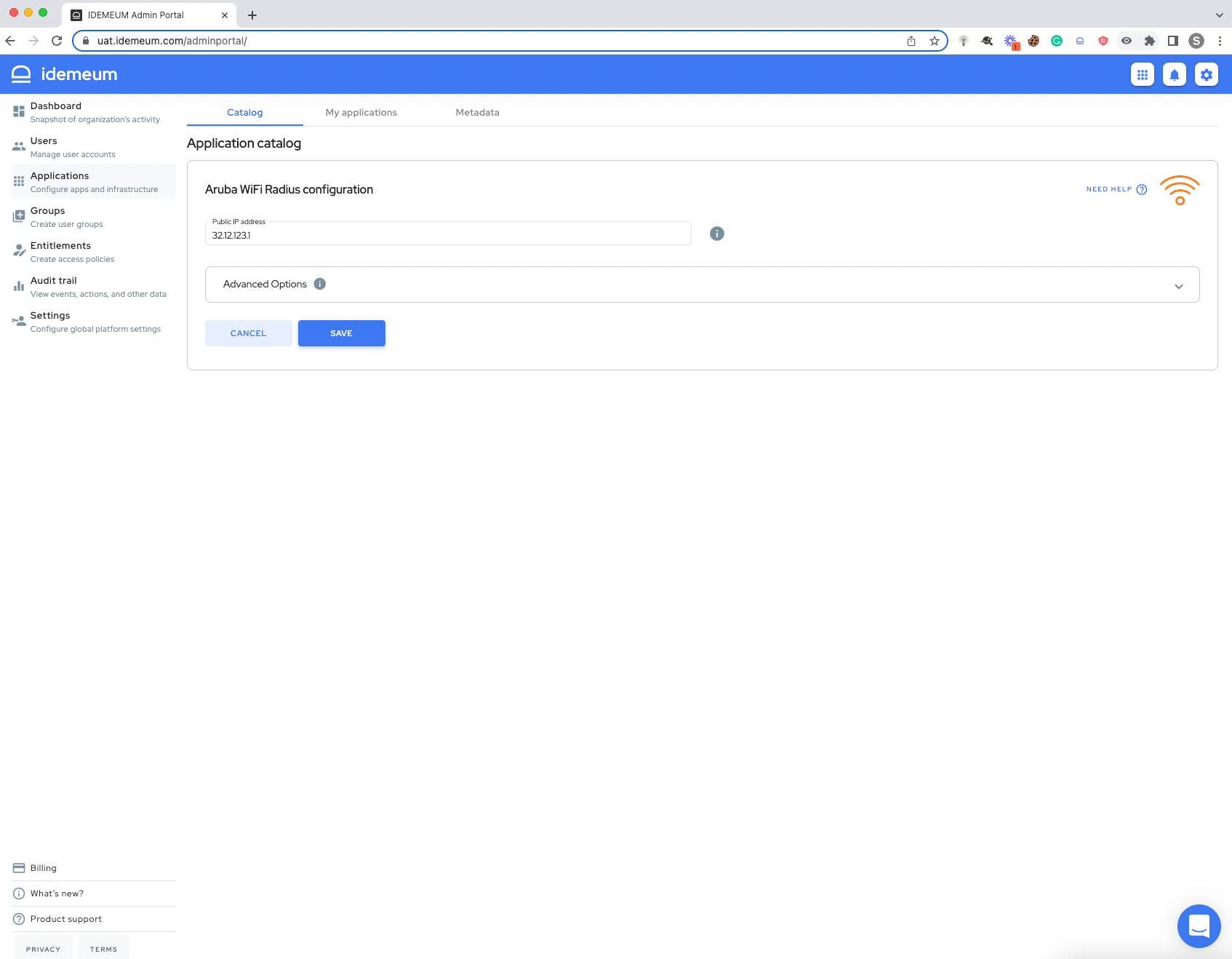
Task: Open the browser side panel icon
Action: 1173,41
